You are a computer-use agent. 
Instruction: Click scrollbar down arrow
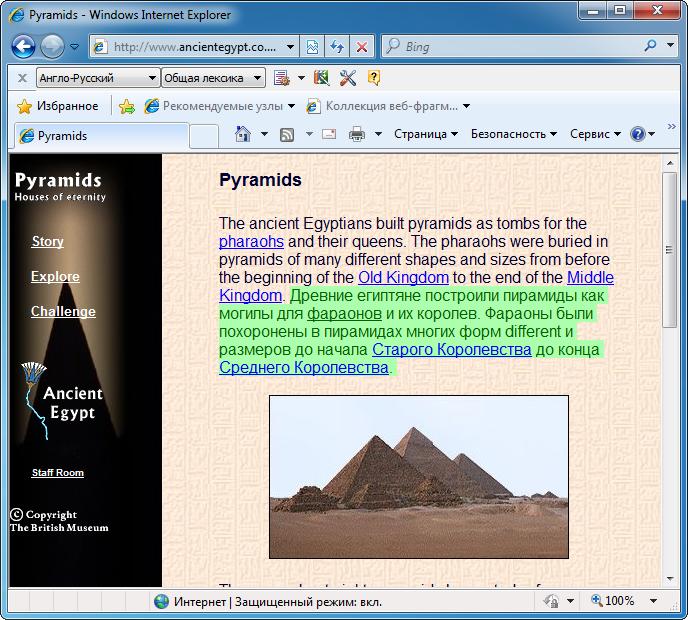[x=670, y=579]
